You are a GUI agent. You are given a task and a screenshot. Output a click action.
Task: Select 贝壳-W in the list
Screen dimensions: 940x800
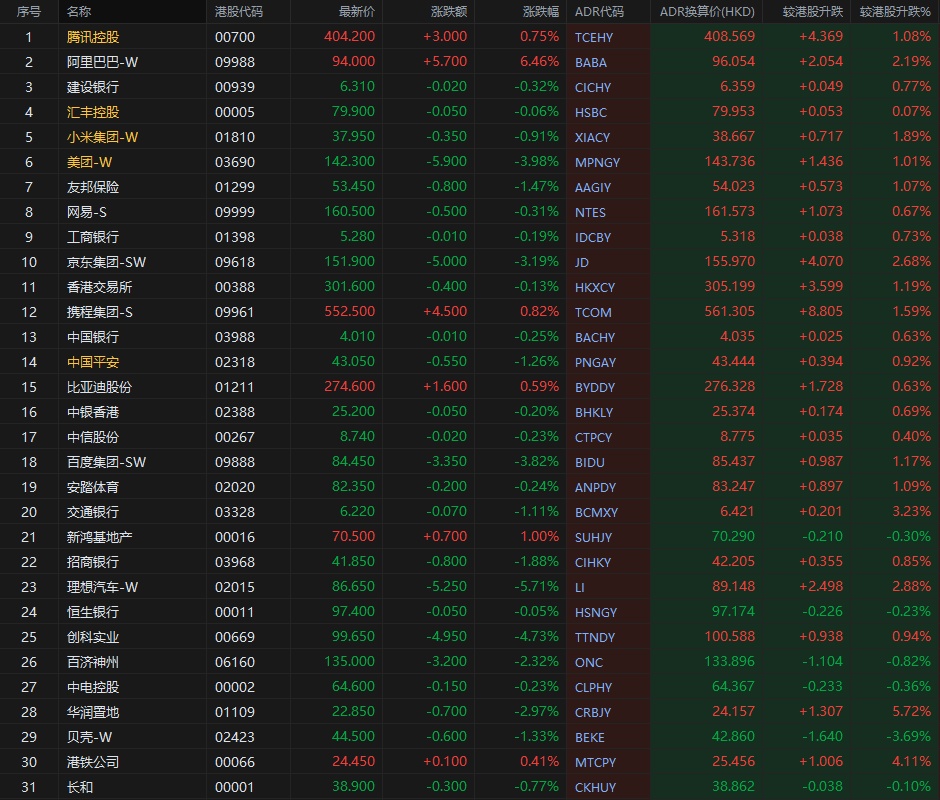pos(89,737)
